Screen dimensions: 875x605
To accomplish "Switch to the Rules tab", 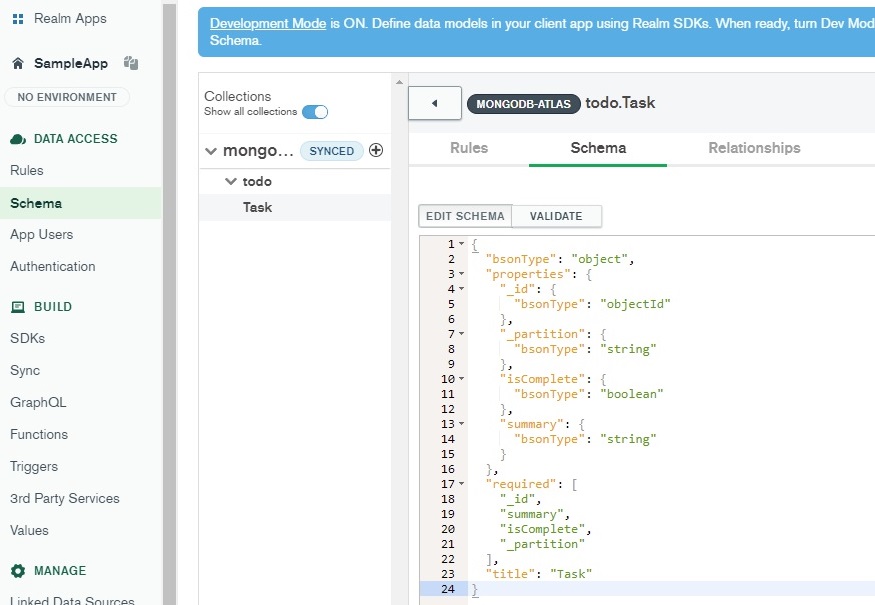I will (x=469, y=148).
